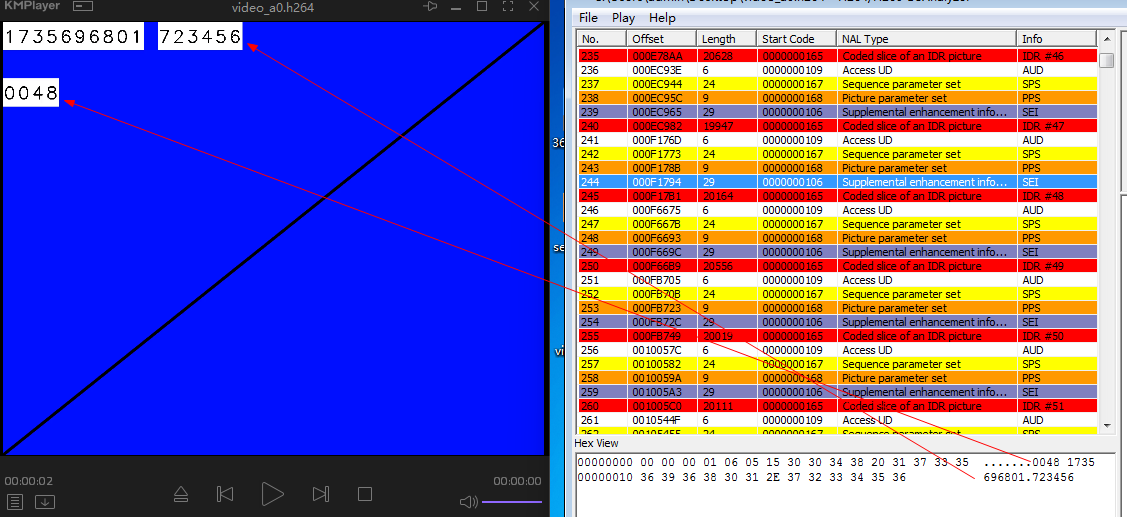Screen dimensions: 1127x517
Task: Select row 236 Access UD at offset 000EC93E
Action: [837, 70]
